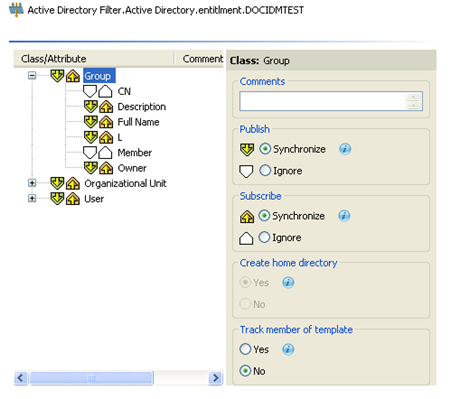Toggle the Member subscribe house icon

(x=105, y=153)
